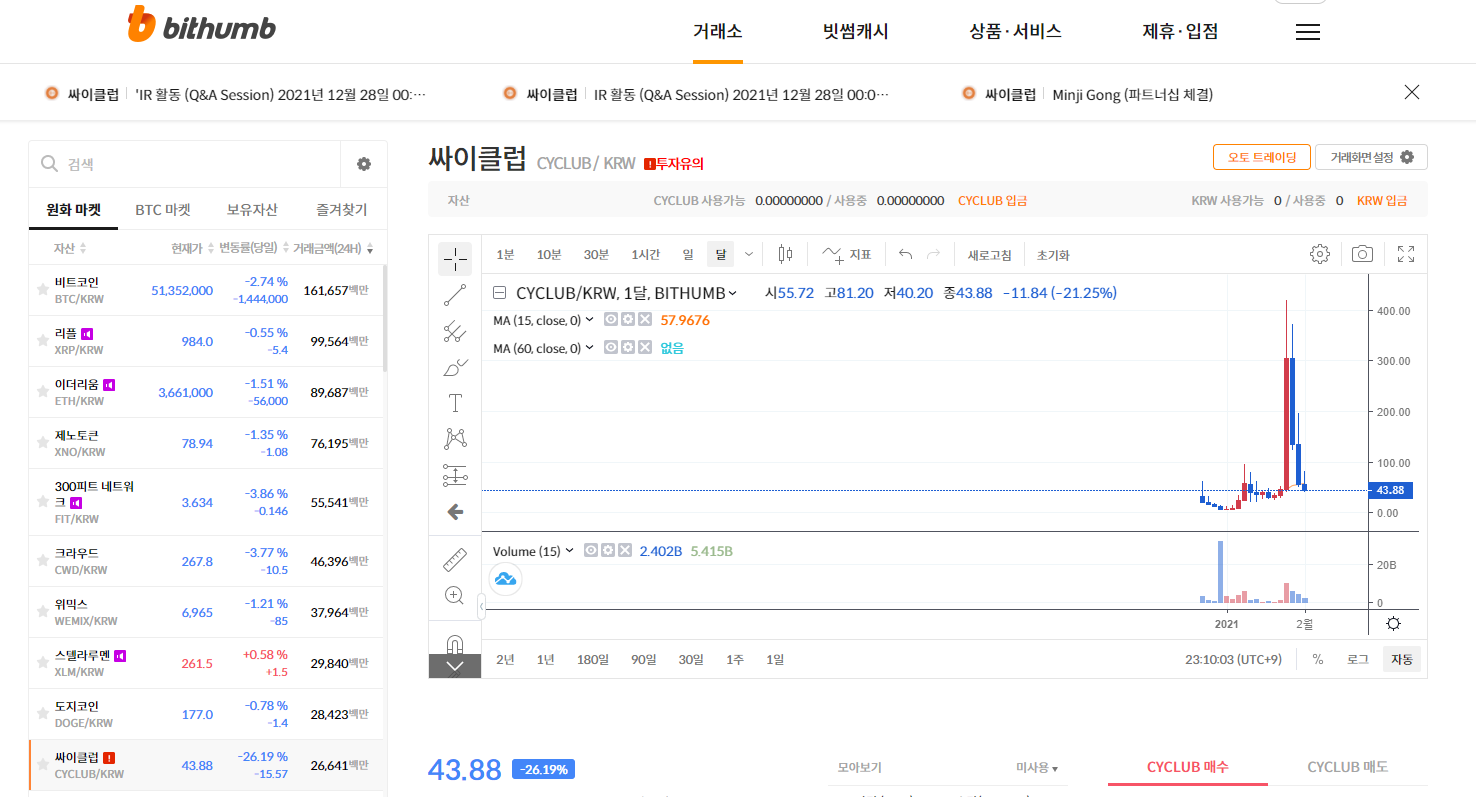Collapse the chart legend with minus box

(x=499, y=293)
